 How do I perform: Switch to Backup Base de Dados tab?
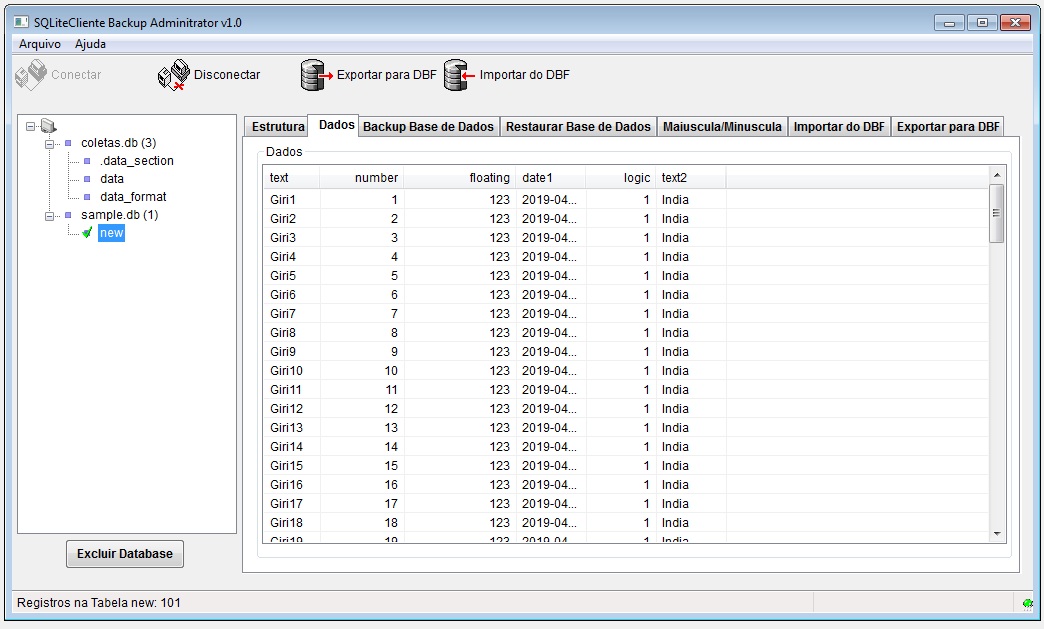428,127
